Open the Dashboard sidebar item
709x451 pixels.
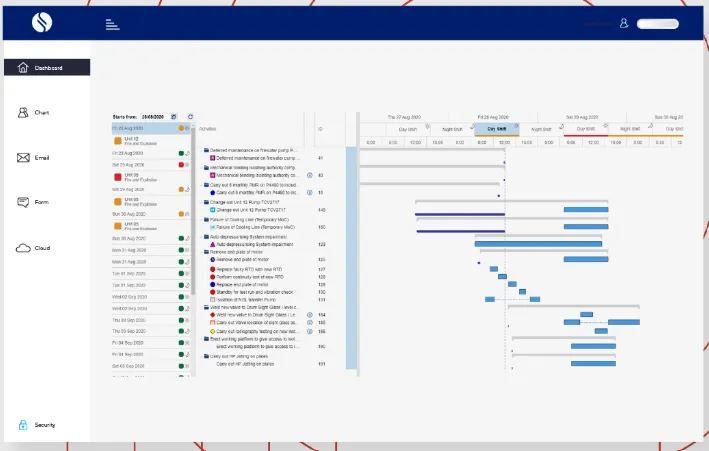tap(47, 67)
